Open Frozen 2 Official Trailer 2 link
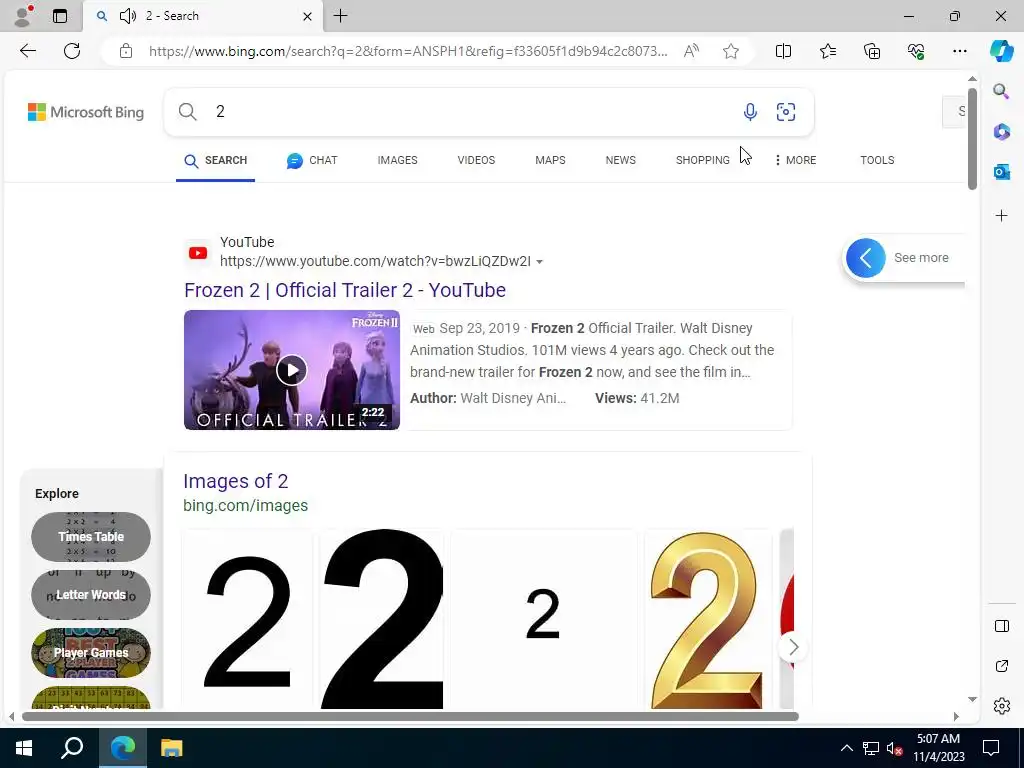 [345, 290]
